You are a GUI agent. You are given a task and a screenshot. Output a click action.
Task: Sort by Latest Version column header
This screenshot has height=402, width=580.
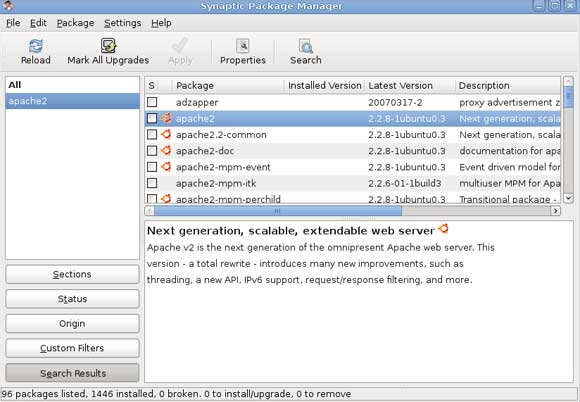click(x=410, y=85)
